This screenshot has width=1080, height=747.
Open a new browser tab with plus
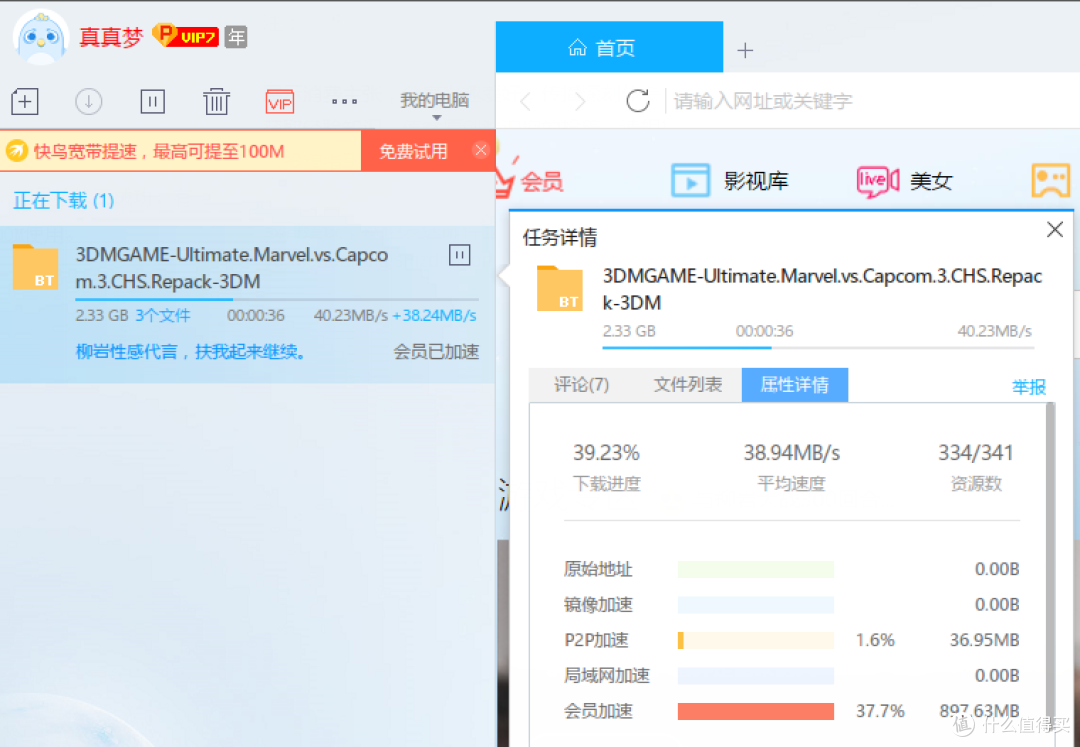click(745, 50)
